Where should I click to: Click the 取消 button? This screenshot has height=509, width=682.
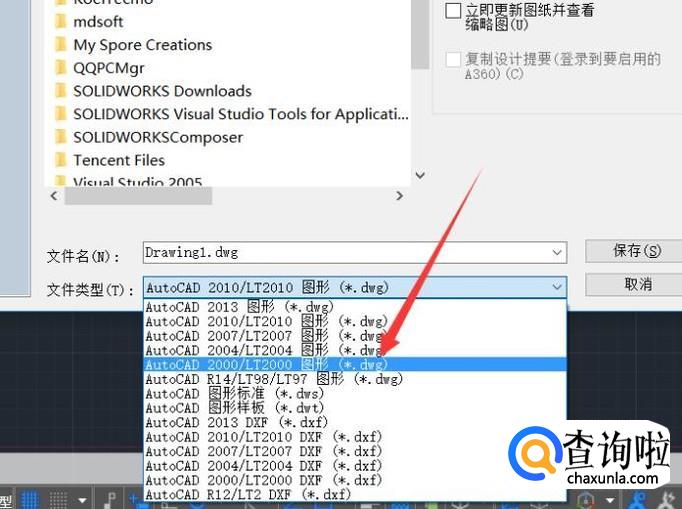635,285
